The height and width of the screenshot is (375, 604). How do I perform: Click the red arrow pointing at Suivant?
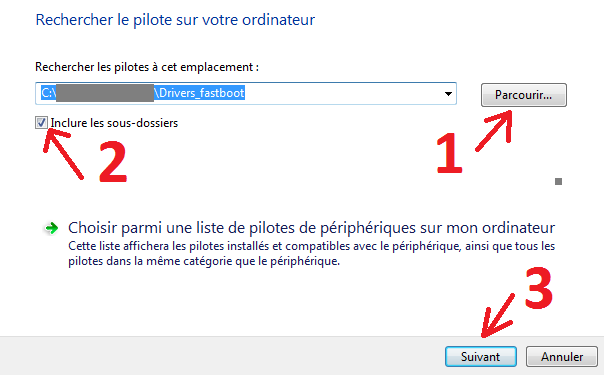coord(497,315)
